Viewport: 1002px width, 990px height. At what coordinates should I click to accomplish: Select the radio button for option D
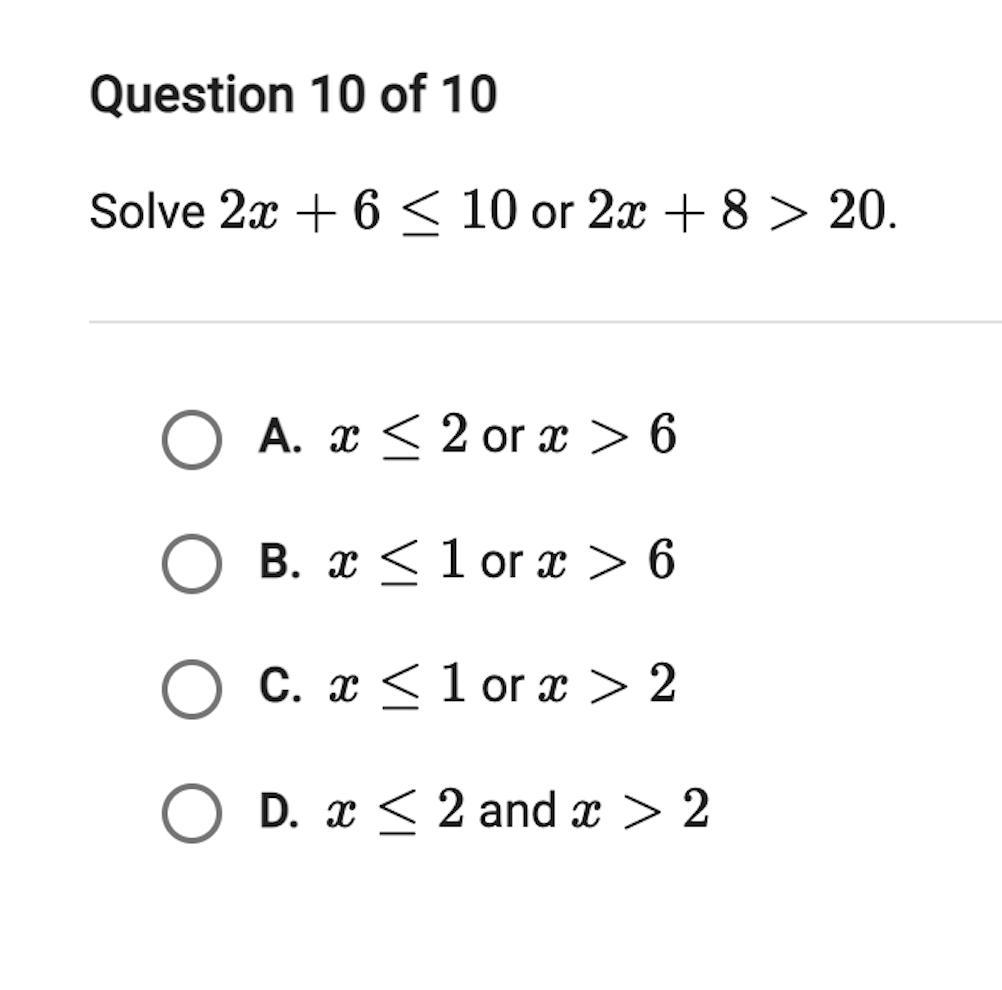coord(191,812)
